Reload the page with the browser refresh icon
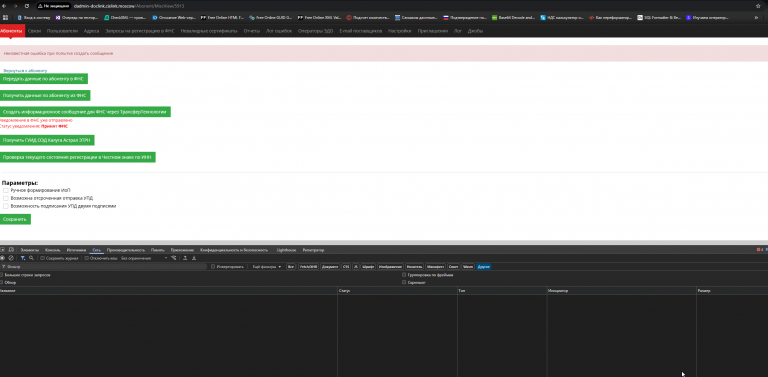 click(x=26, y=6)
